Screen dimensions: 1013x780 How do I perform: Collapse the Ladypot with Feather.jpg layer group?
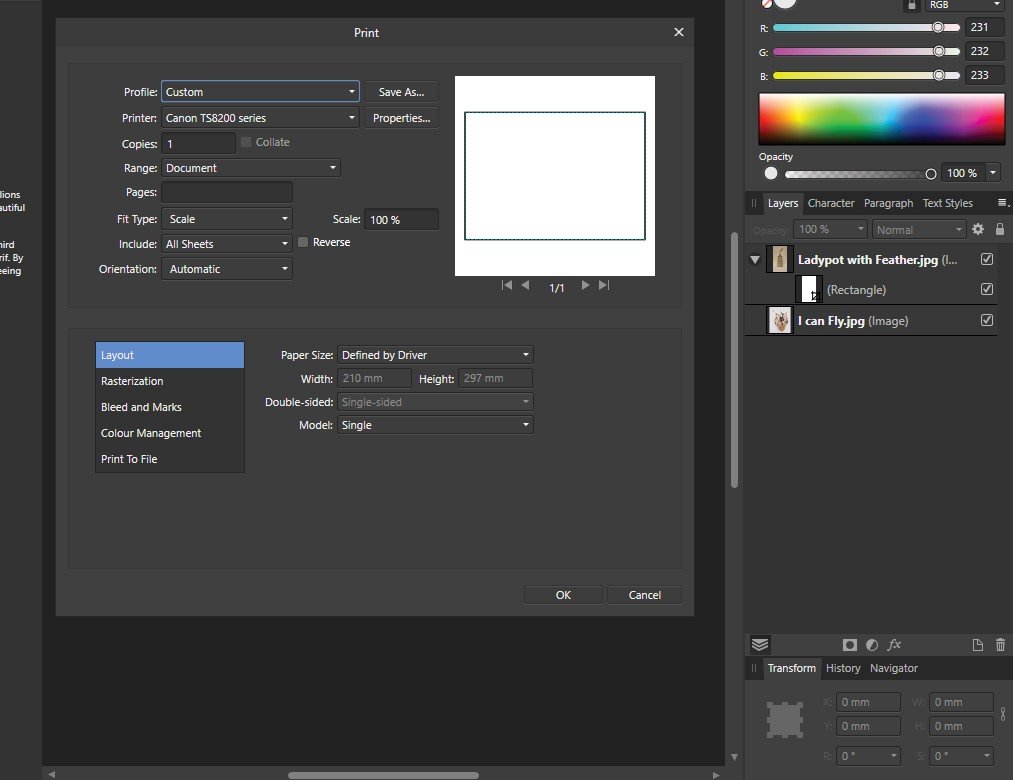755,259
